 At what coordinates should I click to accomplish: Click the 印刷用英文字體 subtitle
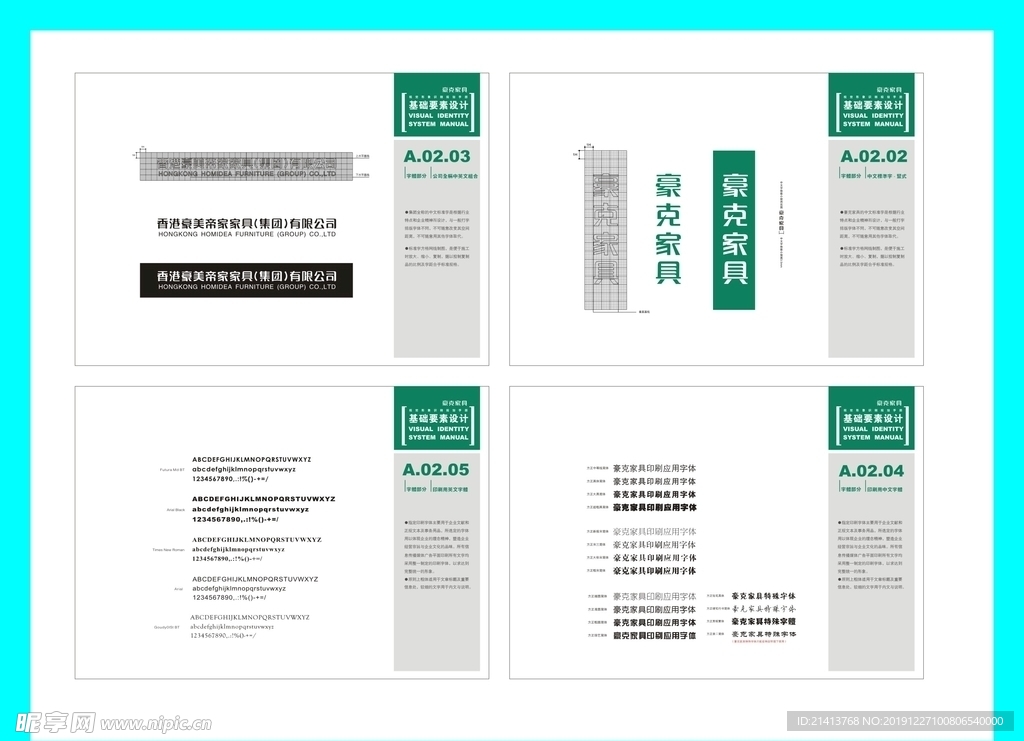[450, 489]
